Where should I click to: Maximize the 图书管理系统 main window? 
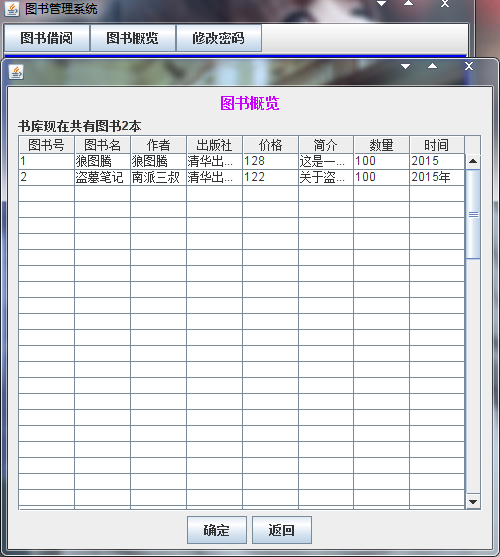coord(408,3)
